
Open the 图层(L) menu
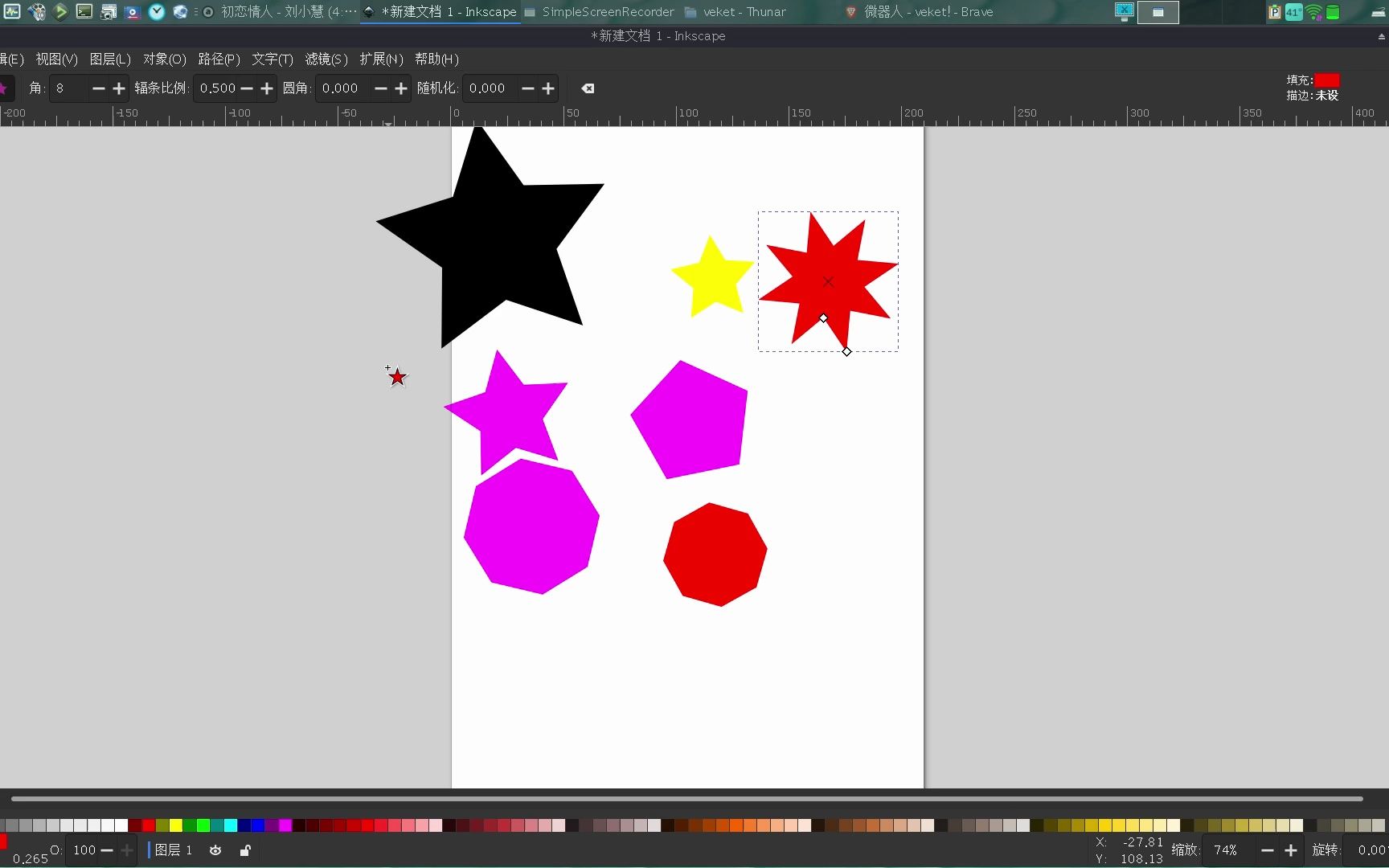click(110, 59)
